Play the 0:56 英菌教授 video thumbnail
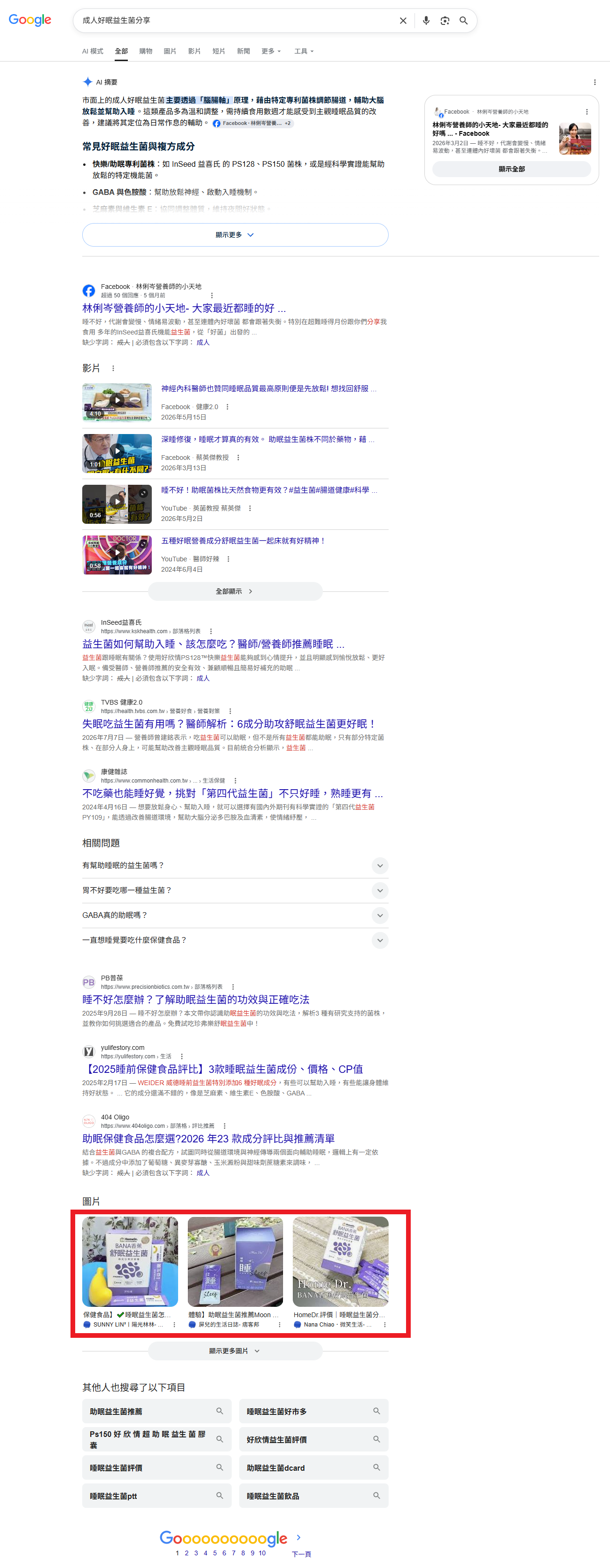The image size is (610, 1568). coord(117,504)
